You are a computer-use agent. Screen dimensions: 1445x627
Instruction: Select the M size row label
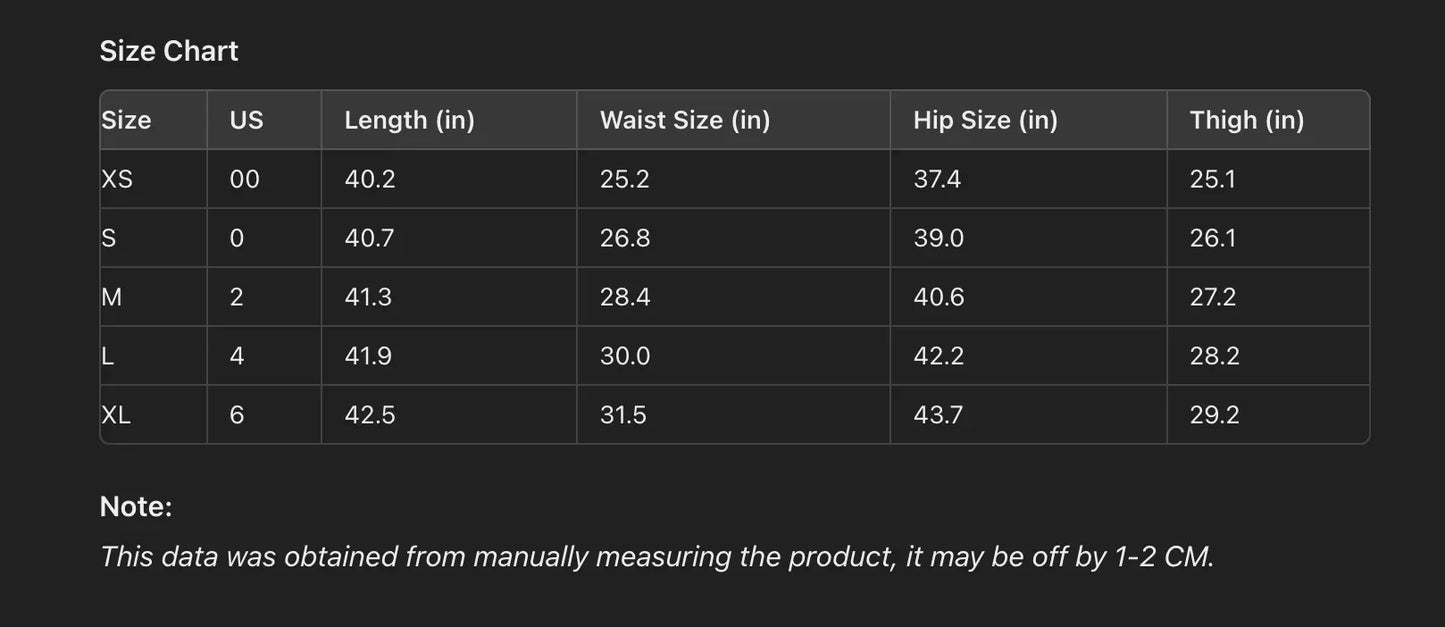[x=111, y=297]
